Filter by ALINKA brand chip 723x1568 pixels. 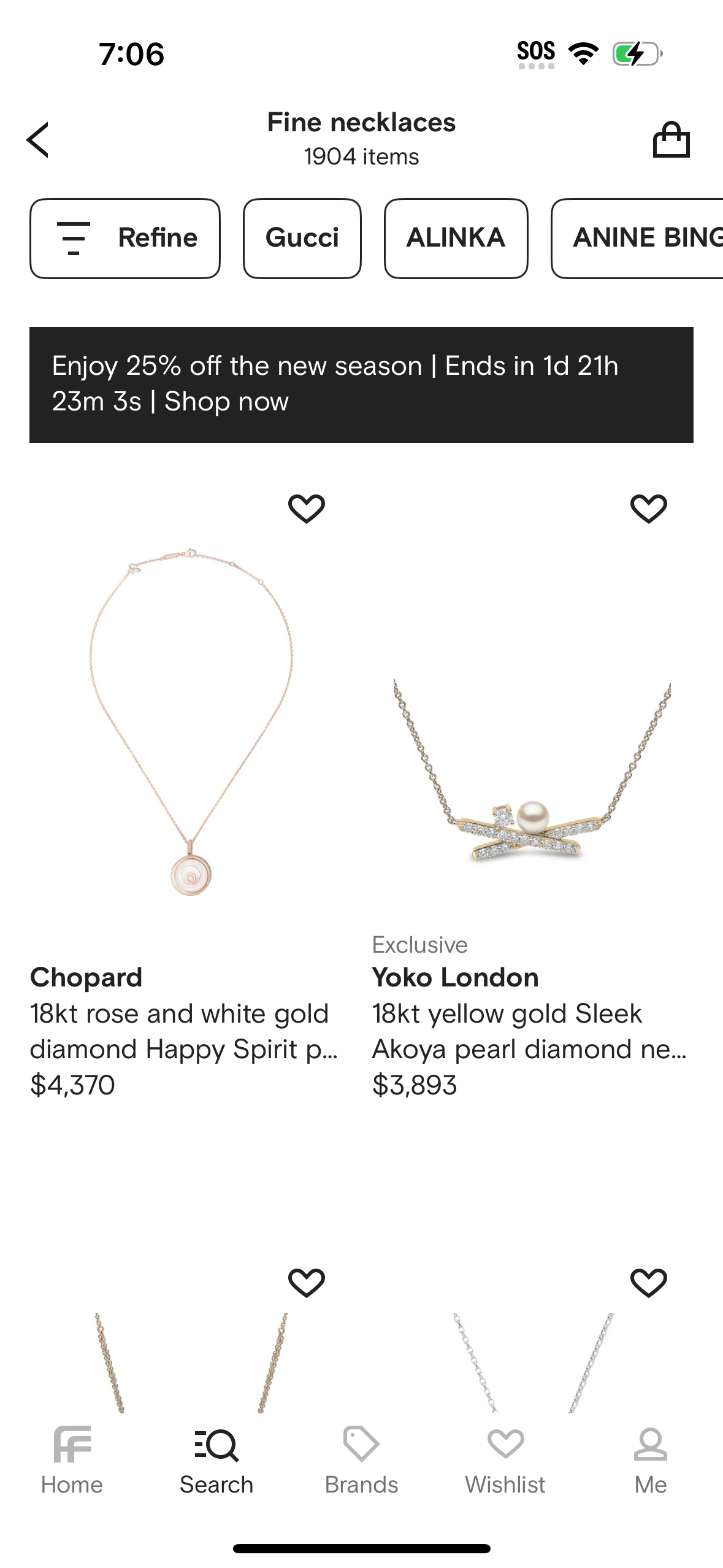(456, 238)
